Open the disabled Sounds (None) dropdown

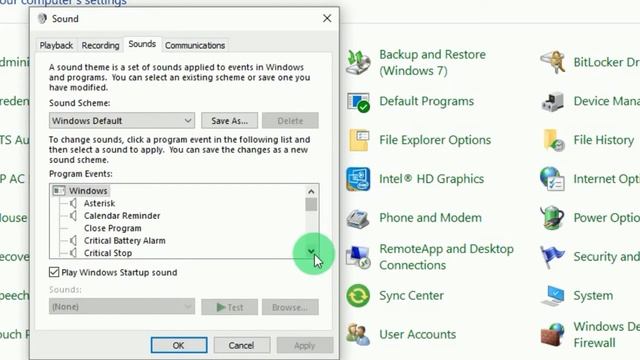(122, 307)
